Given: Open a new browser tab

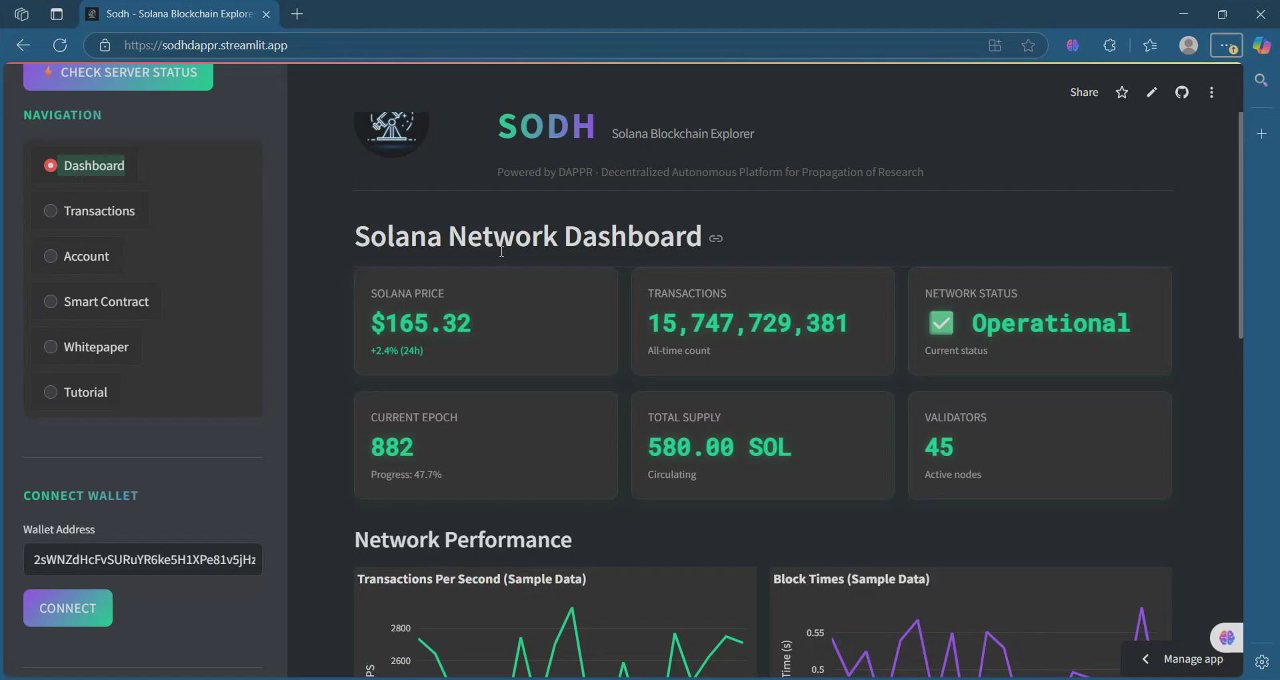Looking at the screenshot, I should tap(297, 14).
